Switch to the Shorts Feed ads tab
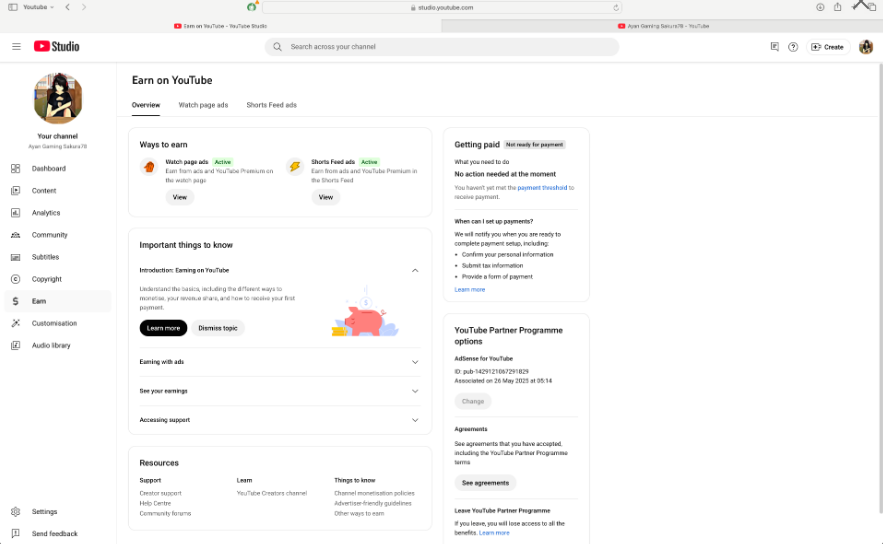The image size is (883, 544). click(271, 105)
